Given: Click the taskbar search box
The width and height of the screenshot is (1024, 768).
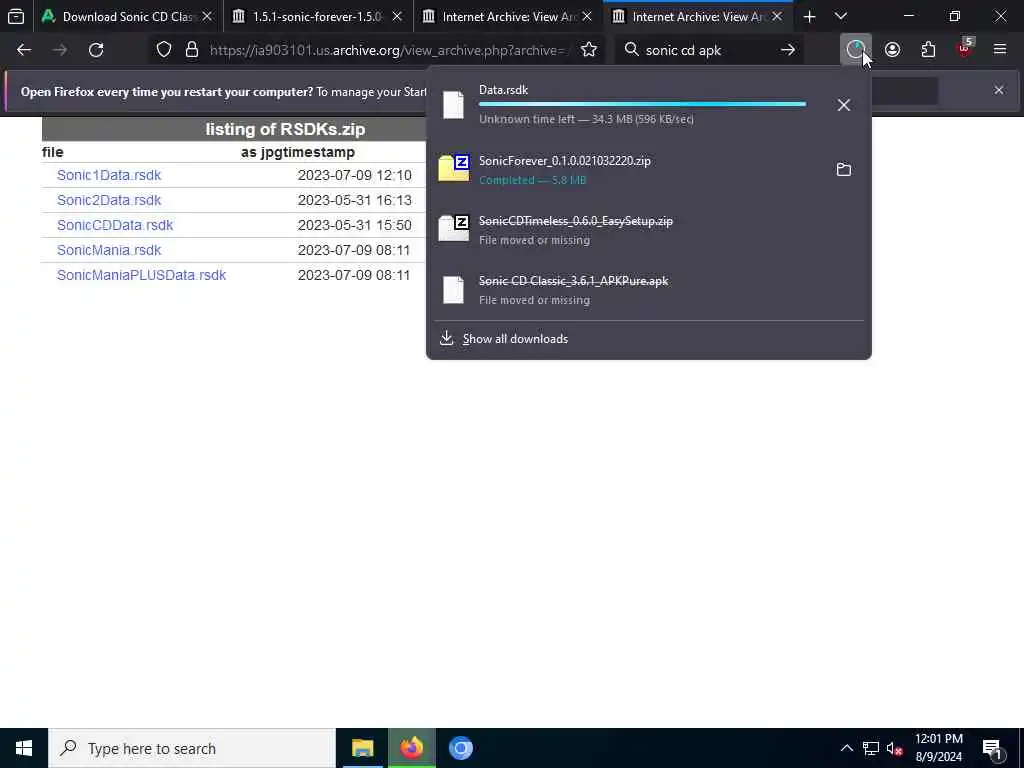Looking at the screenshot, I should [x=192, y=748].
